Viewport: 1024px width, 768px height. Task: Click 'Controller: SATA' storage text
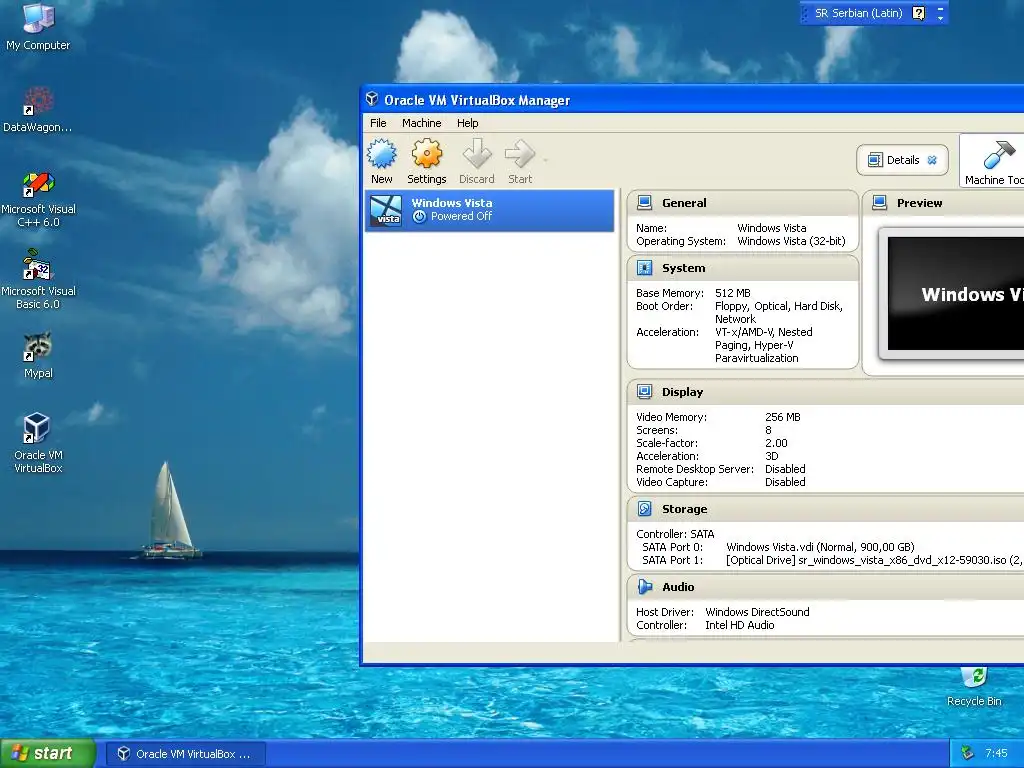coord(675,534)
